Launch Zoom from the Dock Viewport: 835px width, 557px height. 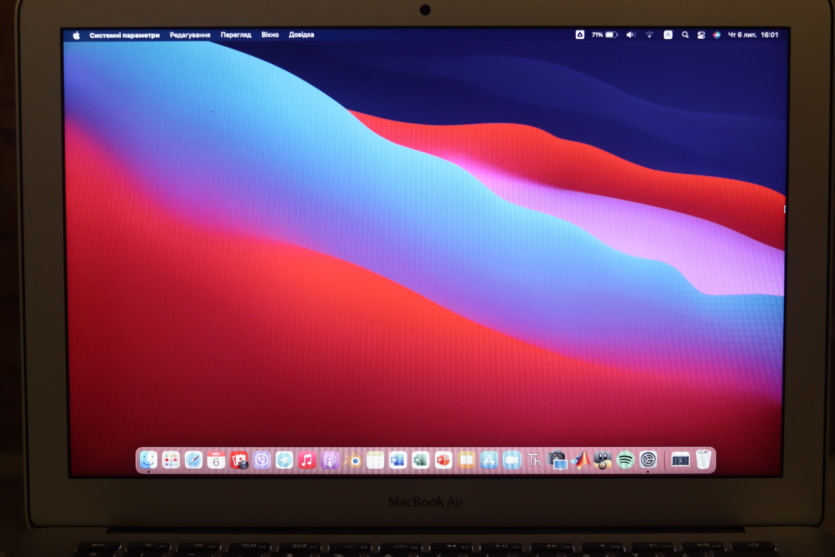[512, 460]
